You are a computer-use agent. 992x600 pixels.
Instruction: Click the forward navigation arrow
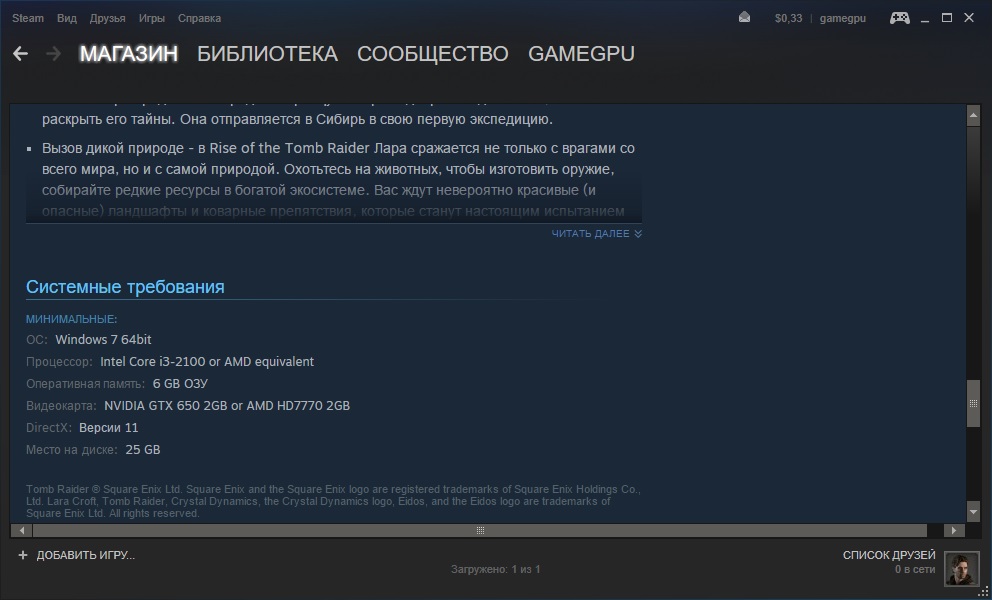(x=54, y=54)
